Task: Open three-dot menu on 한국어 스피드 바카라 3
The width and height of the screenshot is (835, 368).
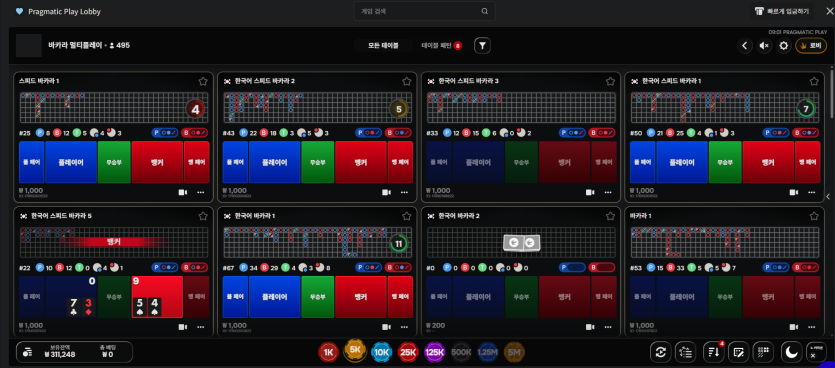Action: pos(608,192)
